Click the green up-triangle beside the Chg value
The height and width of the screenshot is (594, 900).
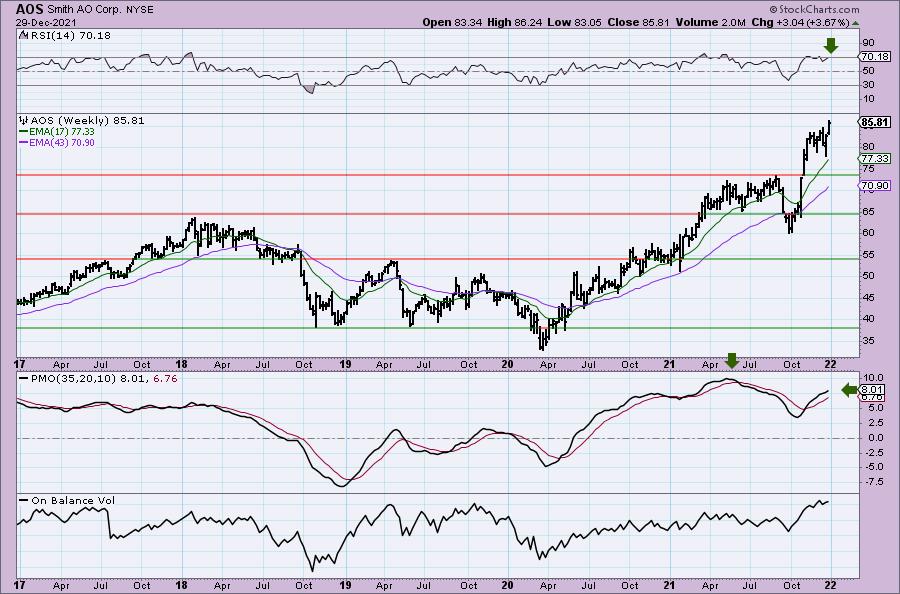856,23
